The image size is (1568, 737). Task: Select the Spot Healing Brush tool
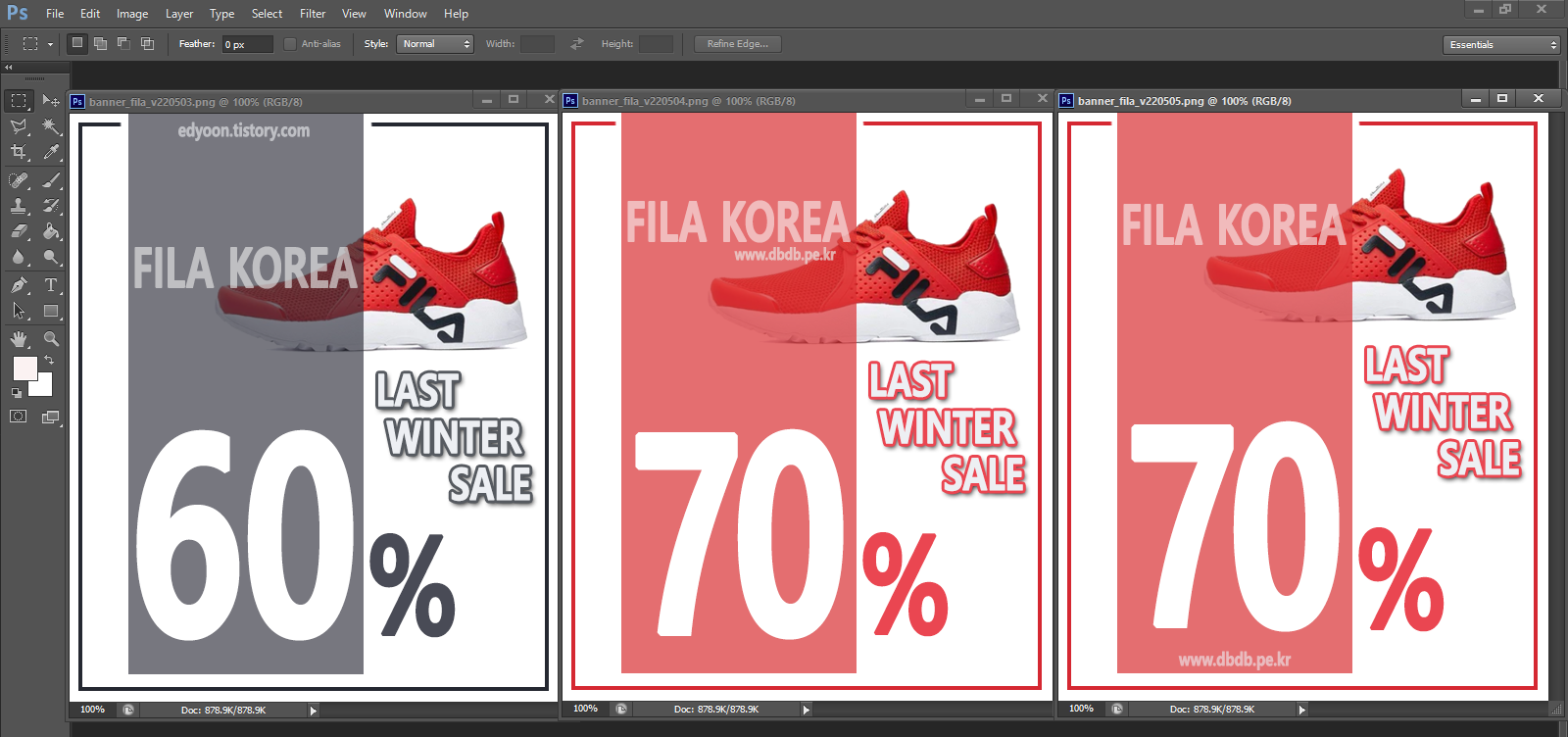coord(19,180)
